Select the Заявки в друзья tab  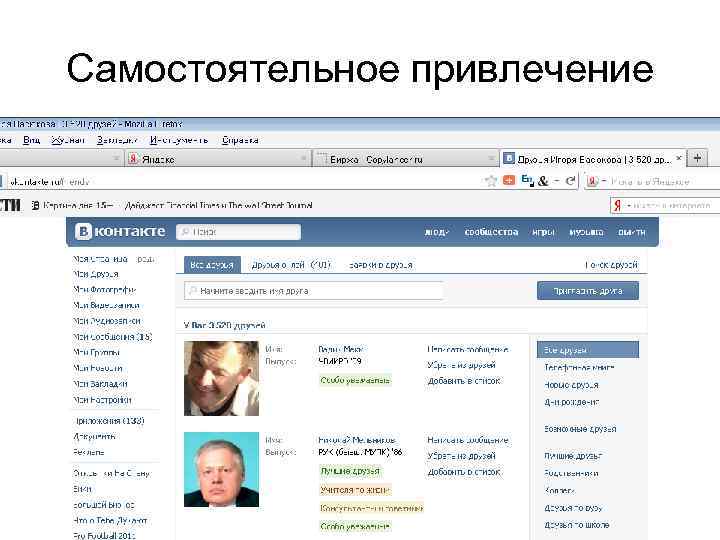(381, 265)
